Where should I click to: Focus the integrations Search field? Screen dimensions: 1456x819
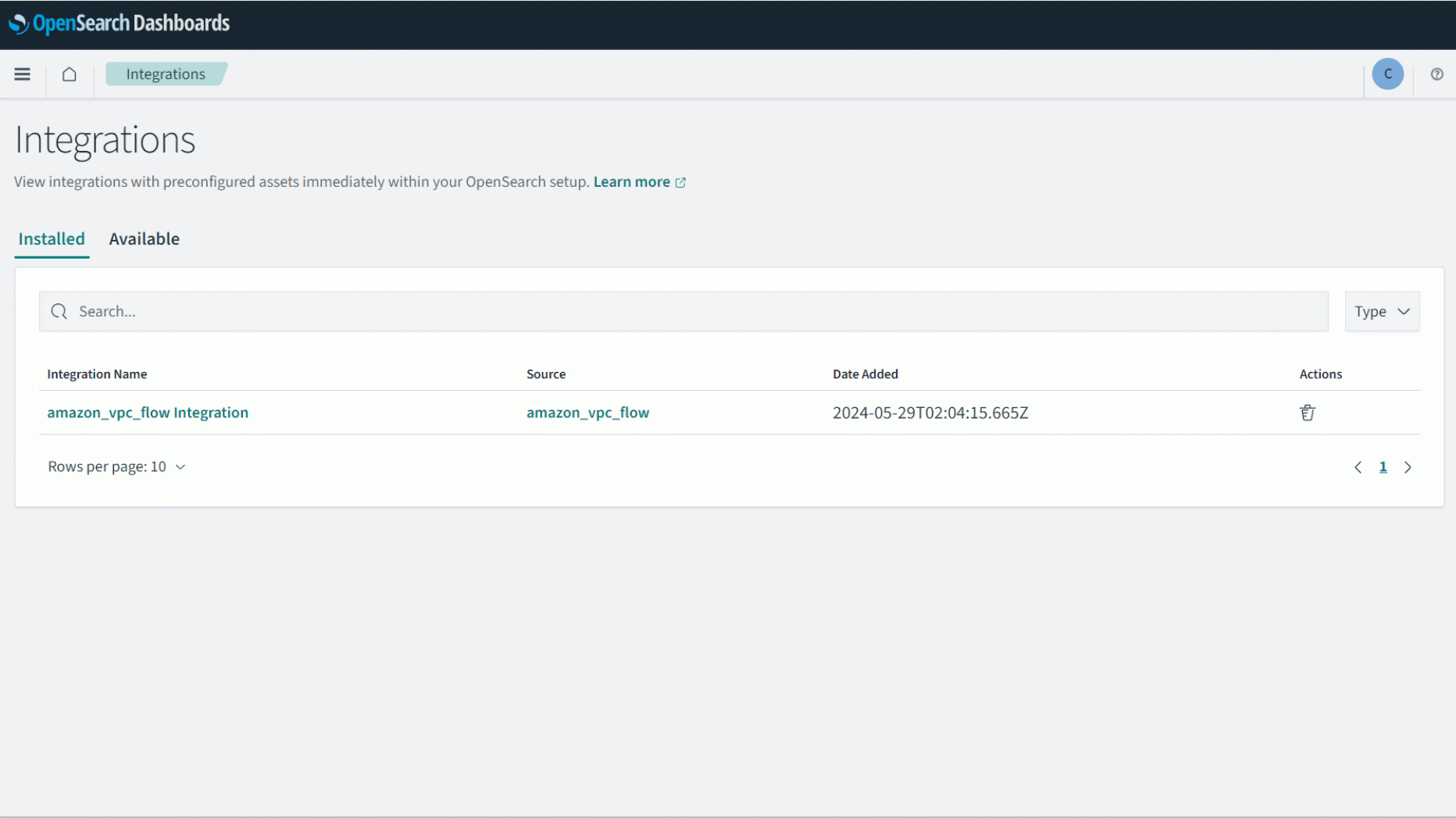[683, 312]
